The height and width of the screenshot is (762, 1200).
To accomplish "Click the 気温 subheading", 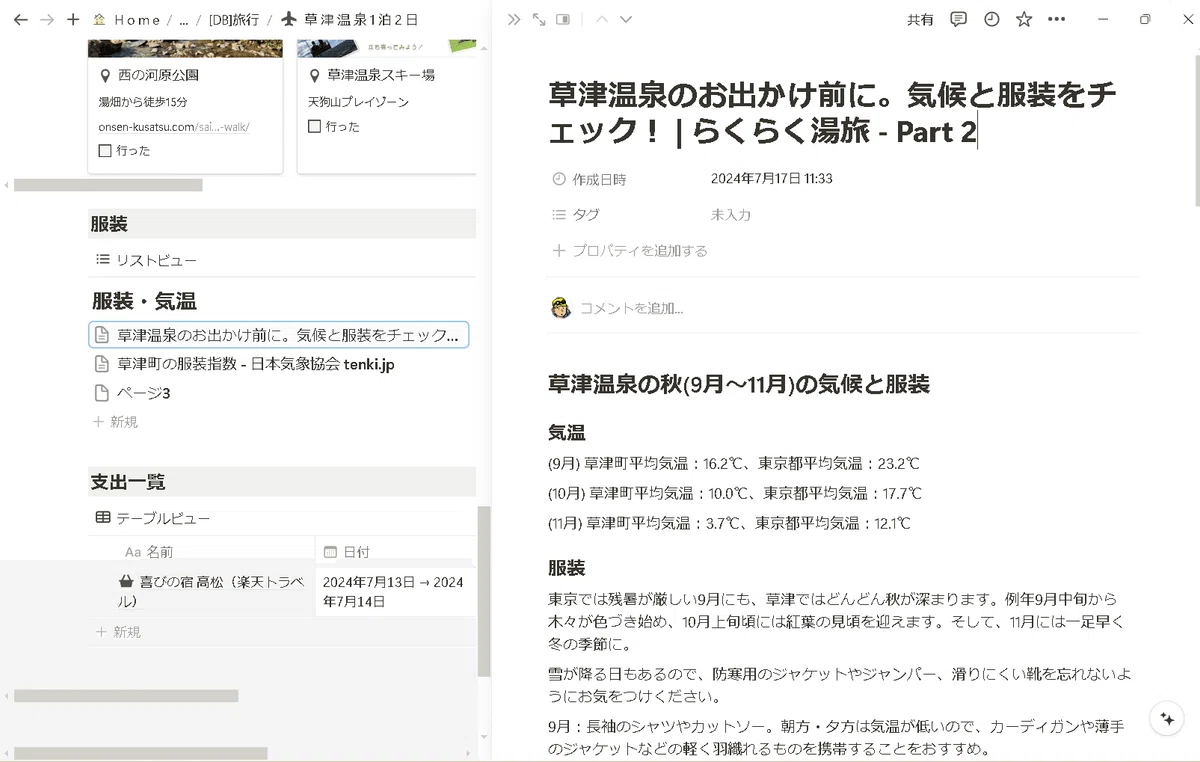I will coord(566,433).
